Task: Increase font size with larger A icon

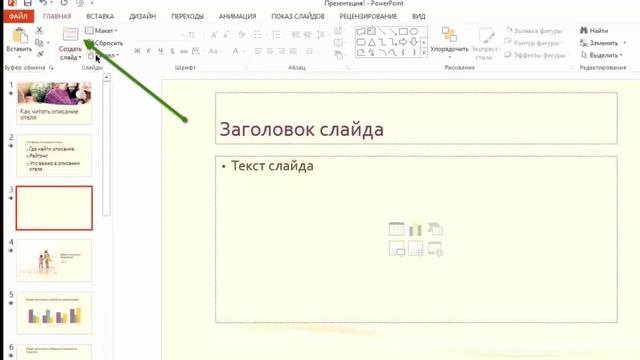Action: pyautogui.click(x=214, y=35)
